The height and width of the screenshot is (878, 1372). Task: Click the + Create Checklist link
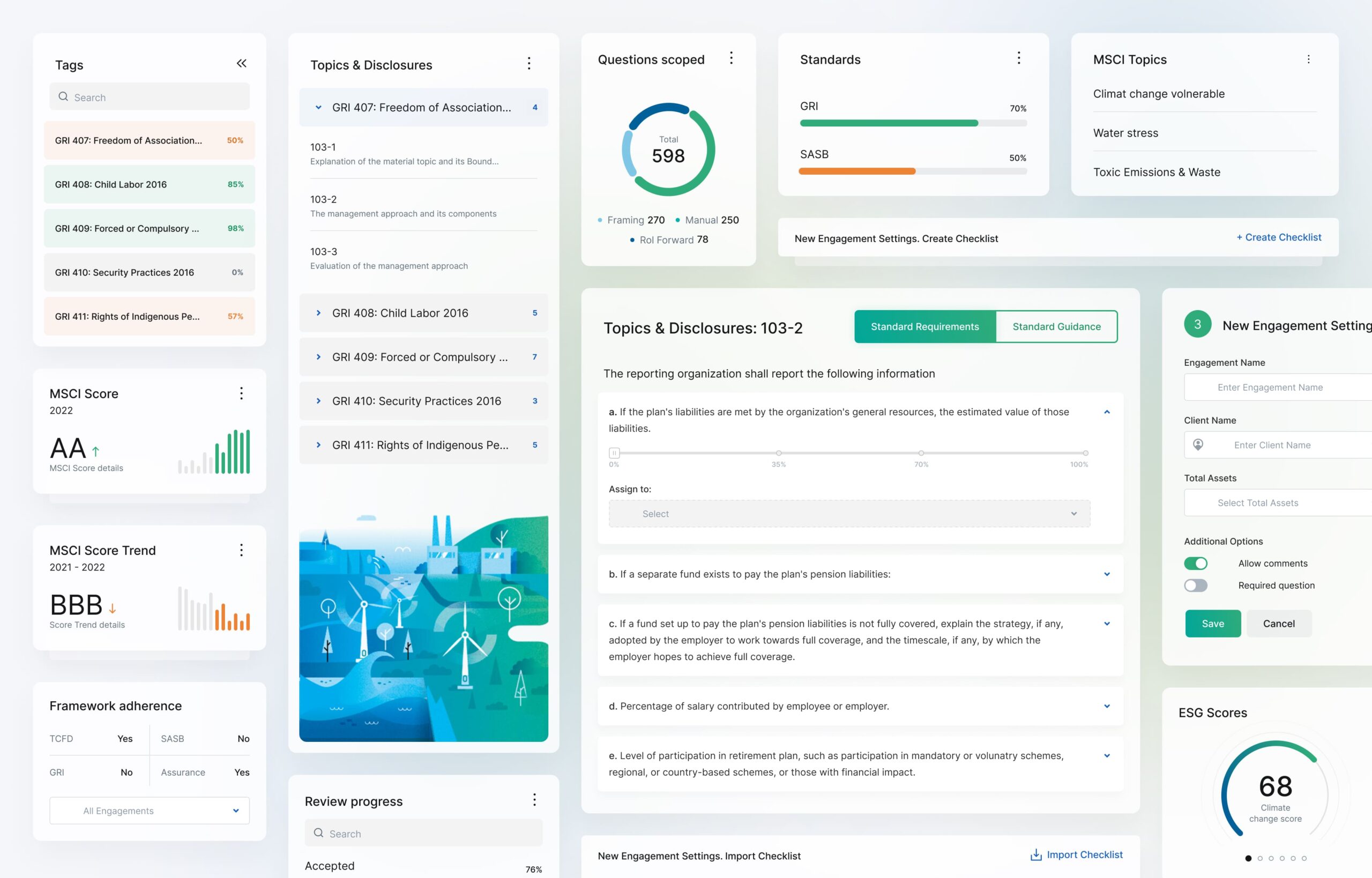[1279, 237]
